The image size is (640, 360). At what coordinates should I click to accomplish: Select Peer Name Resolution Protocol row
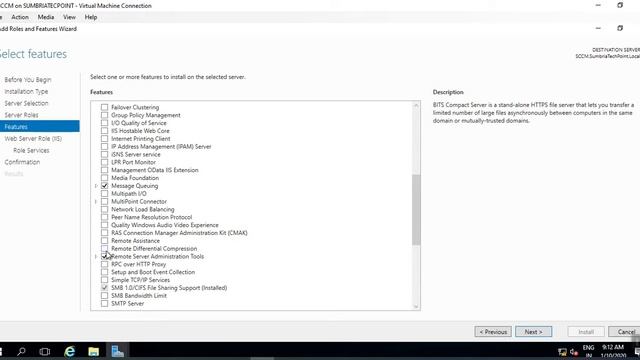(x=151, y=217)
